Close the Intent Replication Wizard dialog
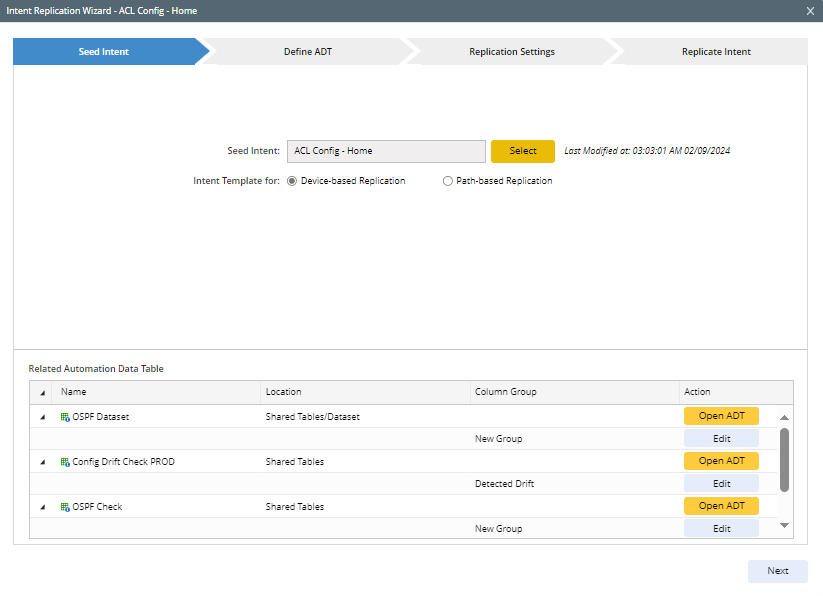 pyautogui.click(x=810, y=11)
